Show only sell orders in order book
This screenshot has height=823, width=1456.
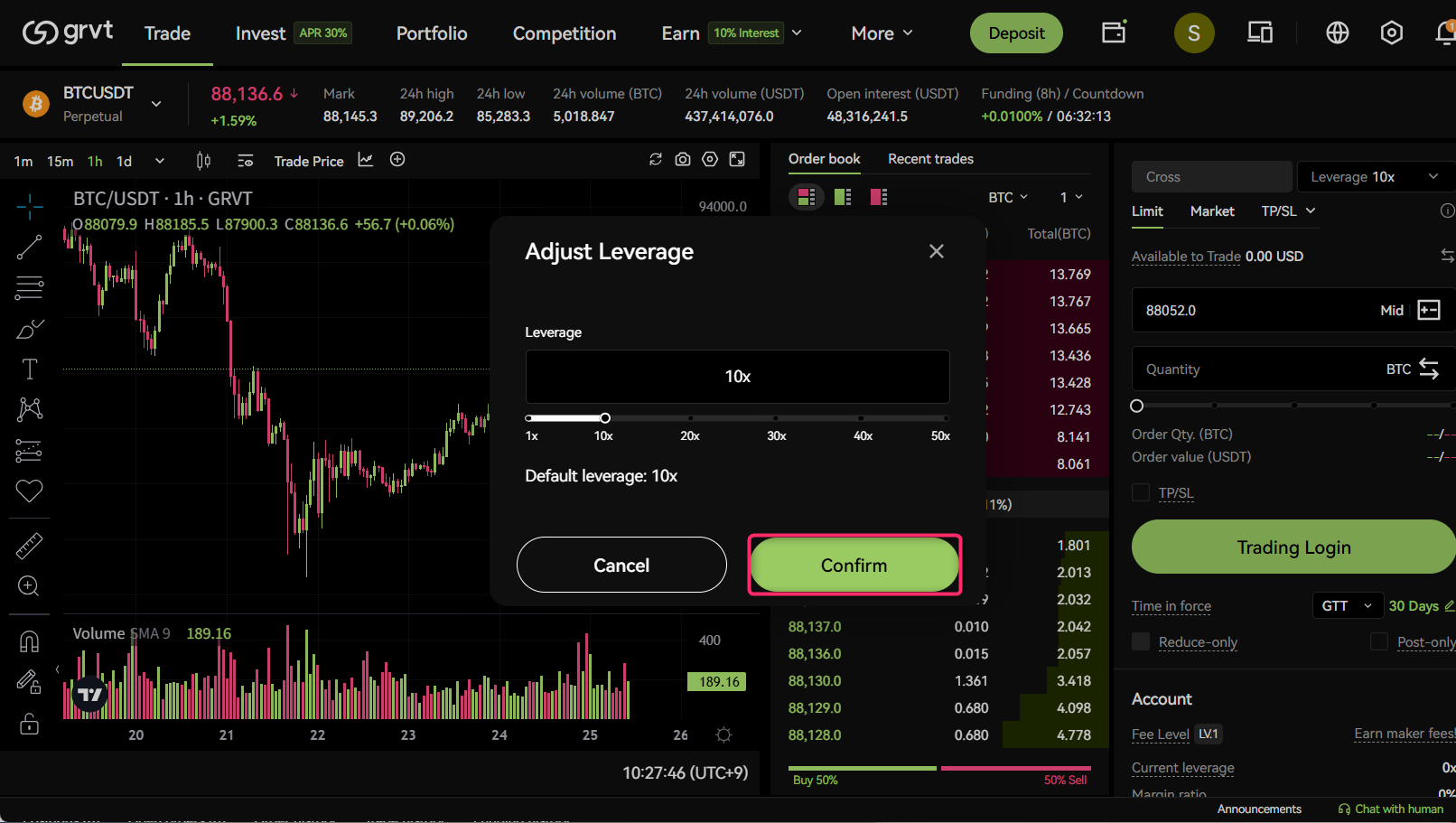click(x=878, y=197)
